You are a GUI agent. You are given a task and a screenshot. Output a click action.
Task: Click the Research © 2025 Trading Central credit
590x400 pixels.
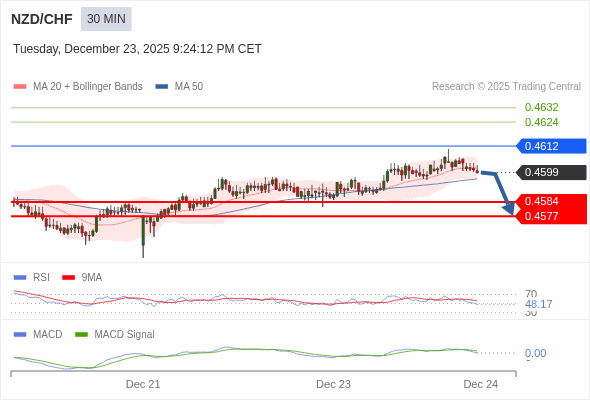(506, 87)
